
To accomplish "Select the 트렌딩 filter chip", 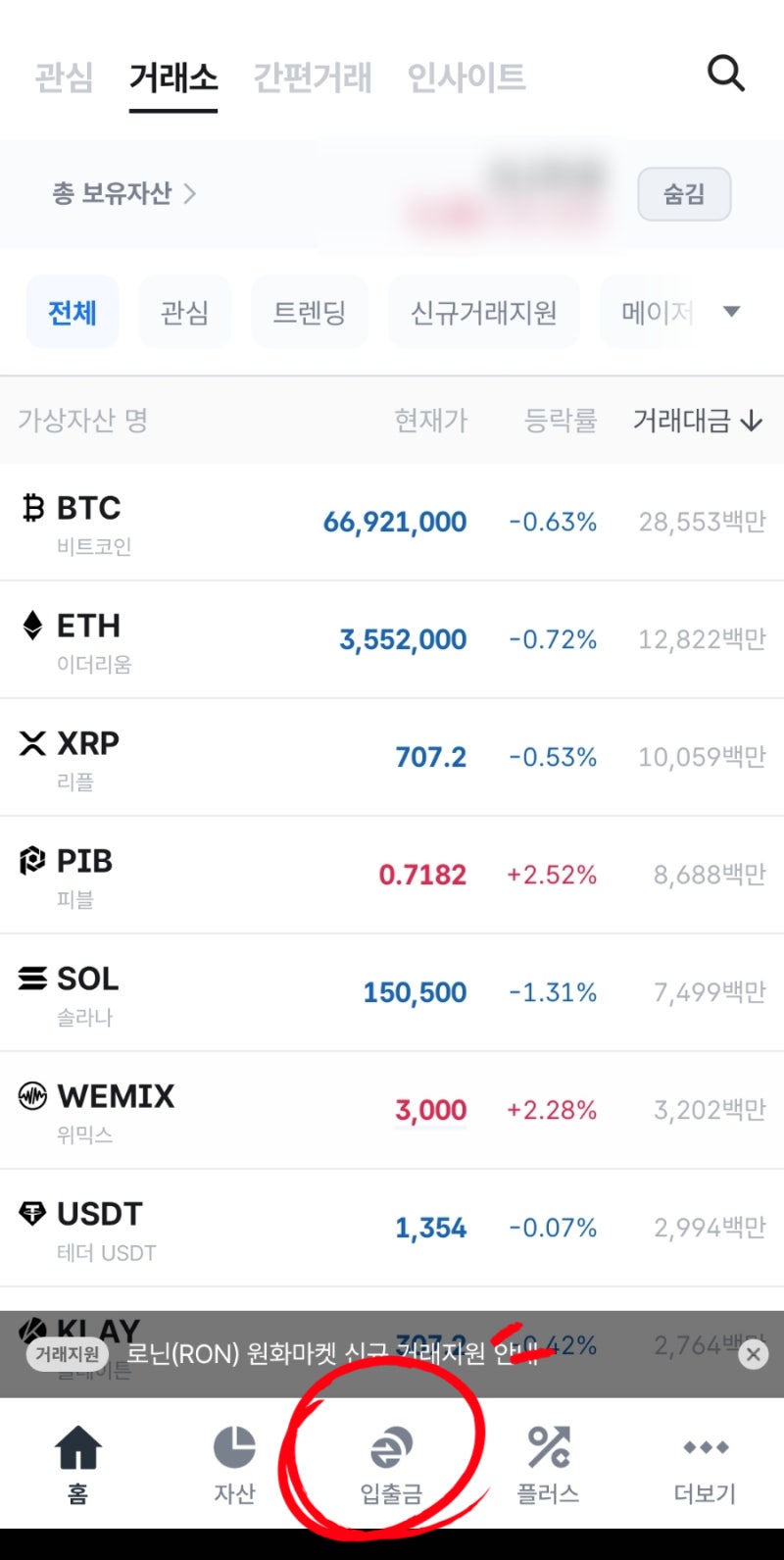I will [310, 313].
